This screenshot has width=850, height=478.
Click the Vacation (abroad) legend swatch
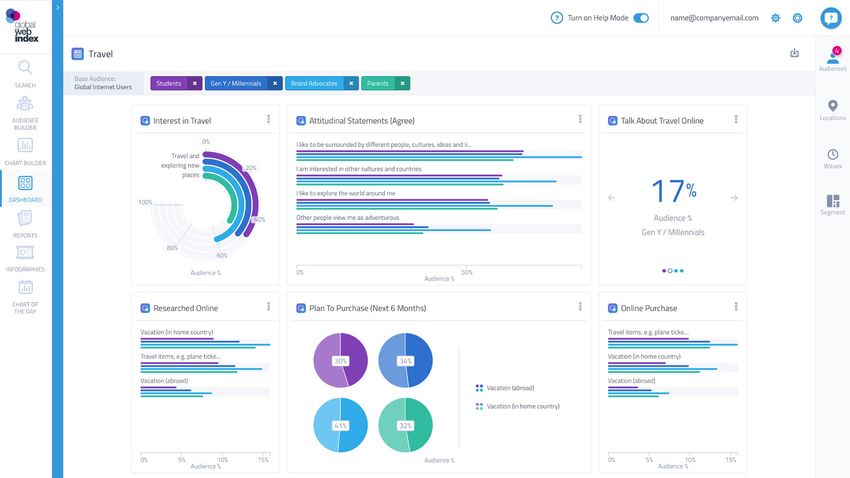click(x=480, y=388)
